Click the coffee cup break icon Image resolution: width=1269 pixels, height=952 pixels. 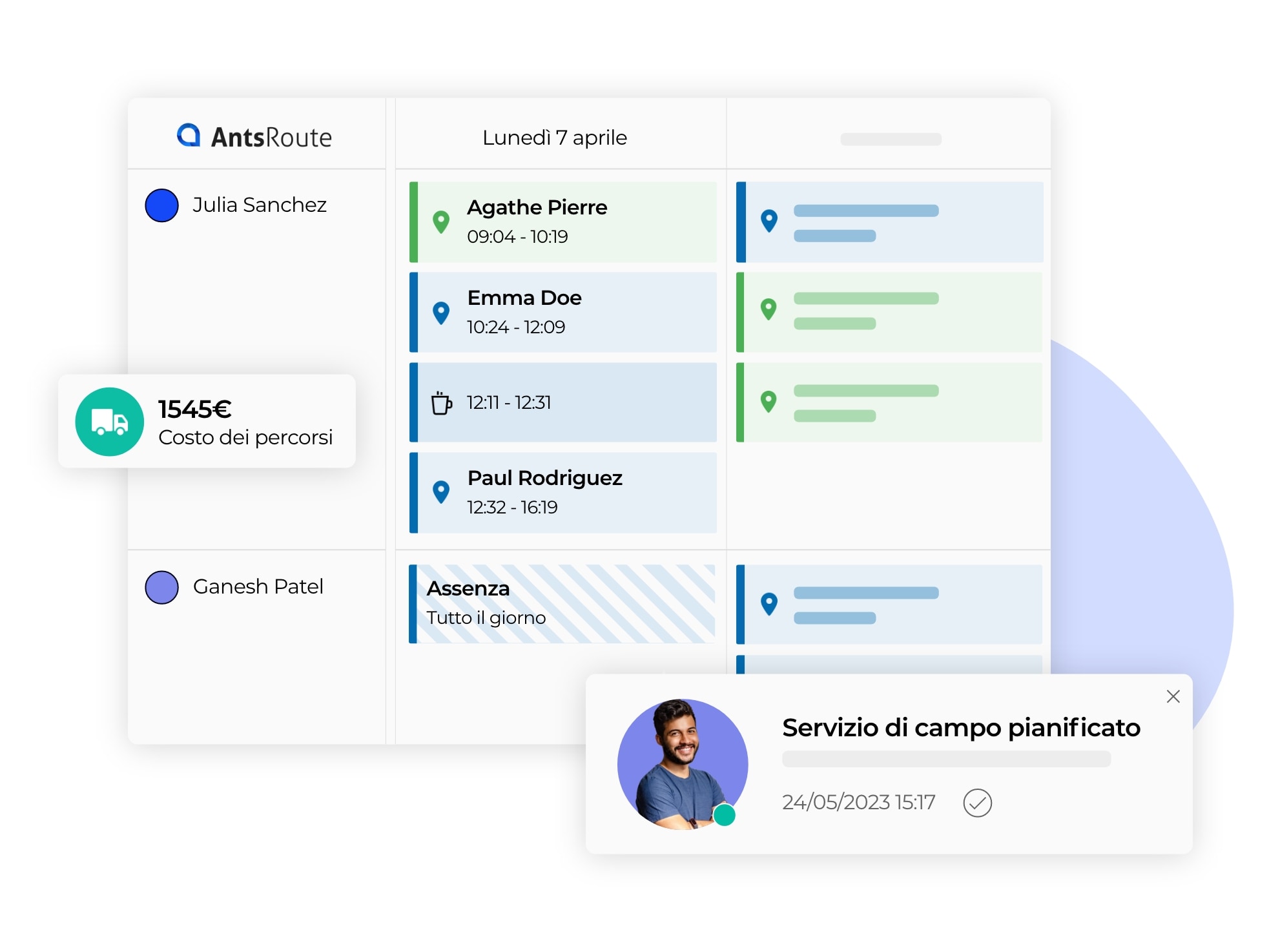[x=441, y=403]
